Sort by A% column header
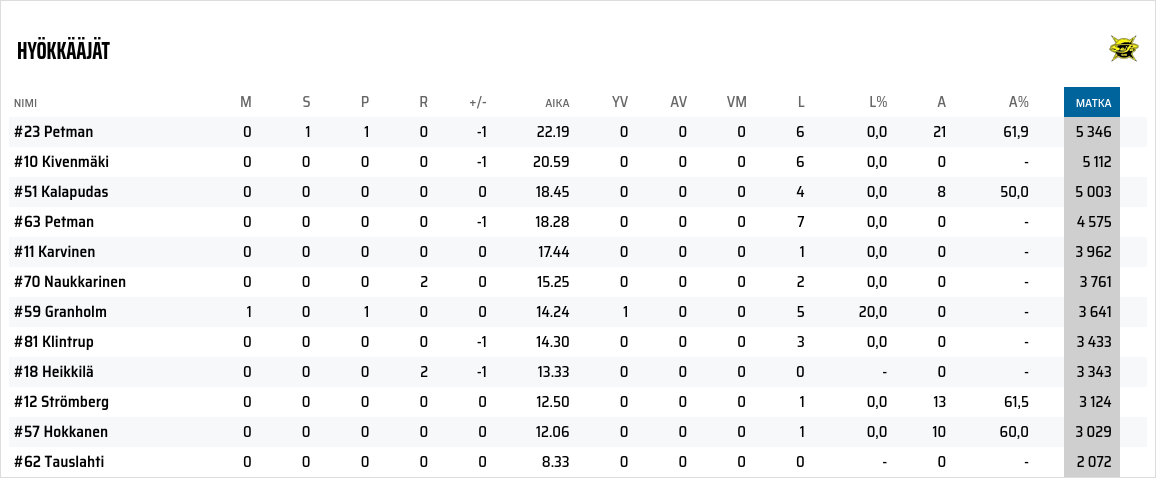The image size is (1156, 478). 1018,102
